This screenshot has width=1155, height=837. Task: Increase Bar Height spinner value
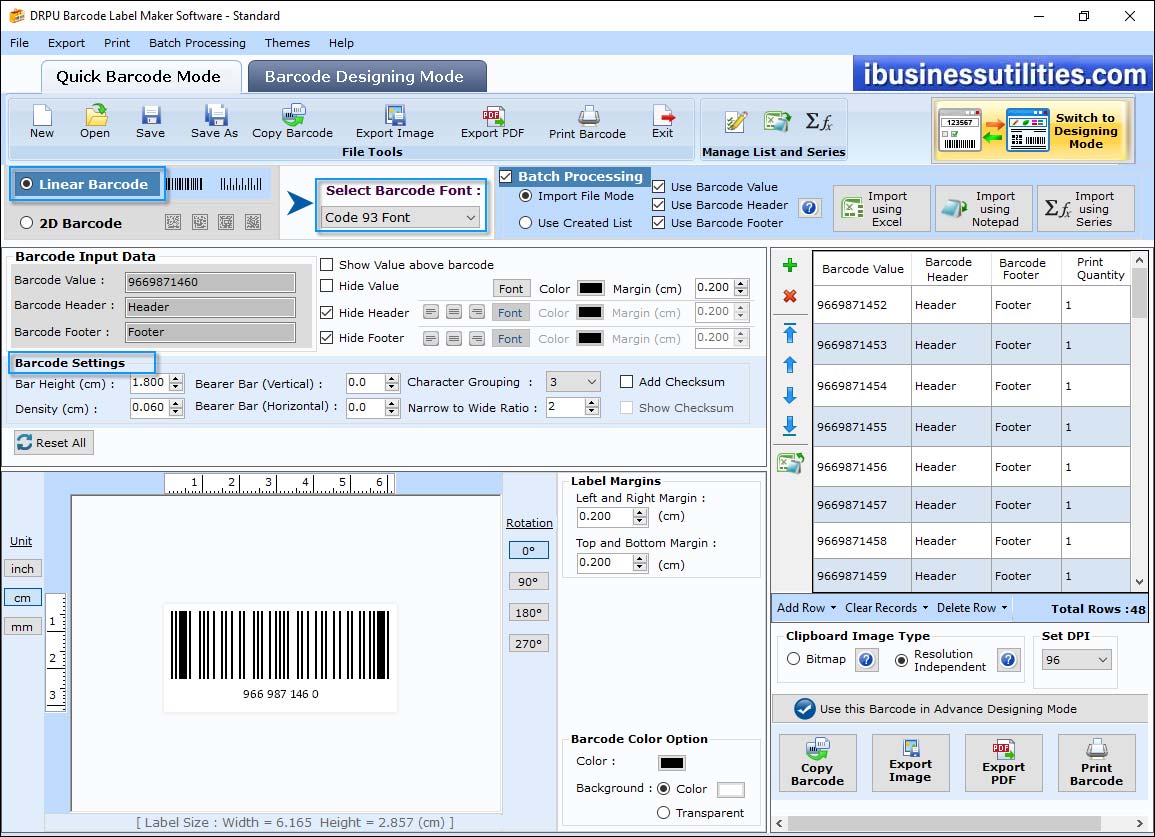(x=175, y=379)
